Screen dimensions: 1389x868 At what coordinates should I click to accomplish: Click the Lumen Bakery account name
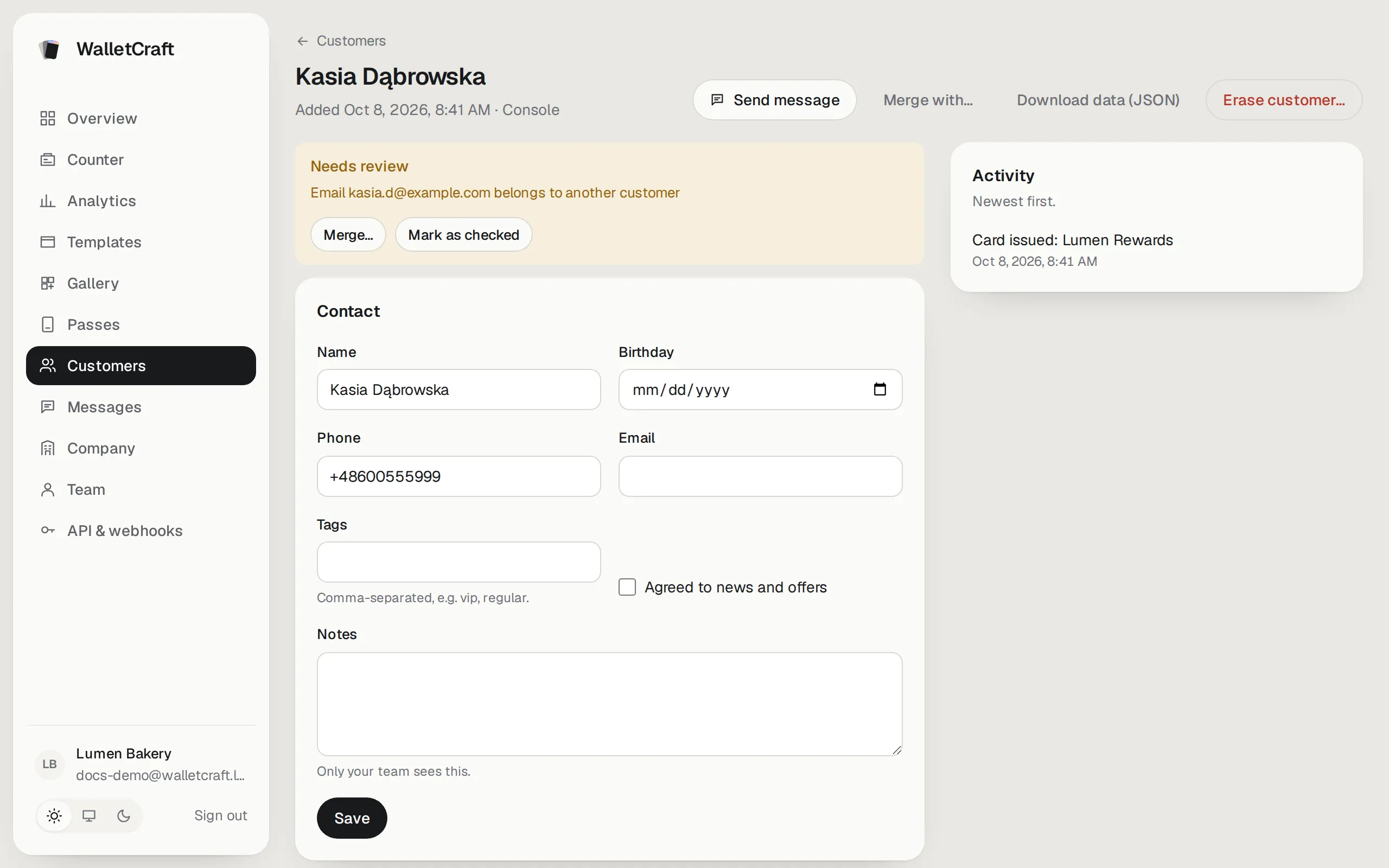coord(123,753)
